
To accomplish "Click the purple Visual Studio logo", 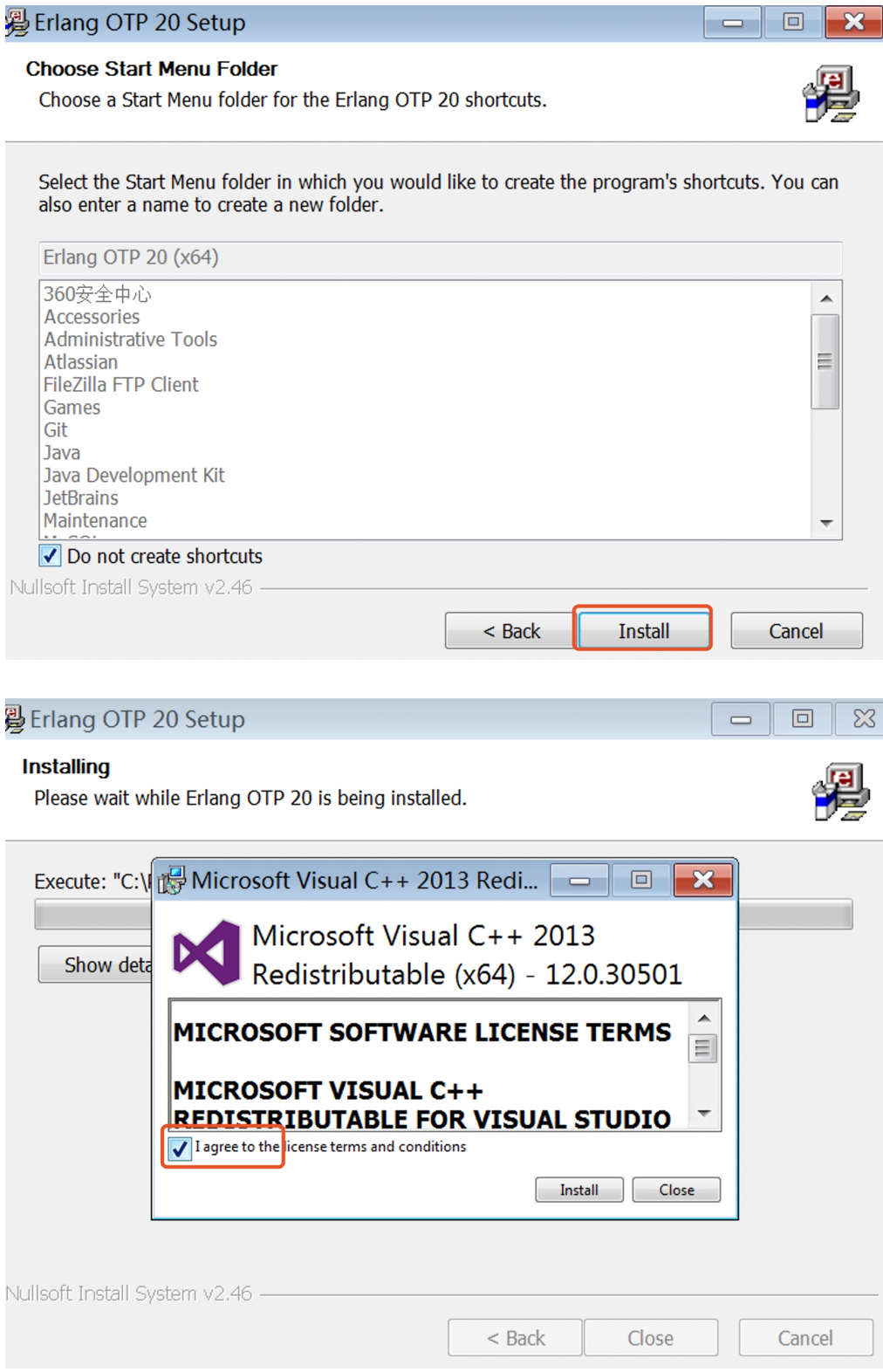I will click(x=207, y=952).
